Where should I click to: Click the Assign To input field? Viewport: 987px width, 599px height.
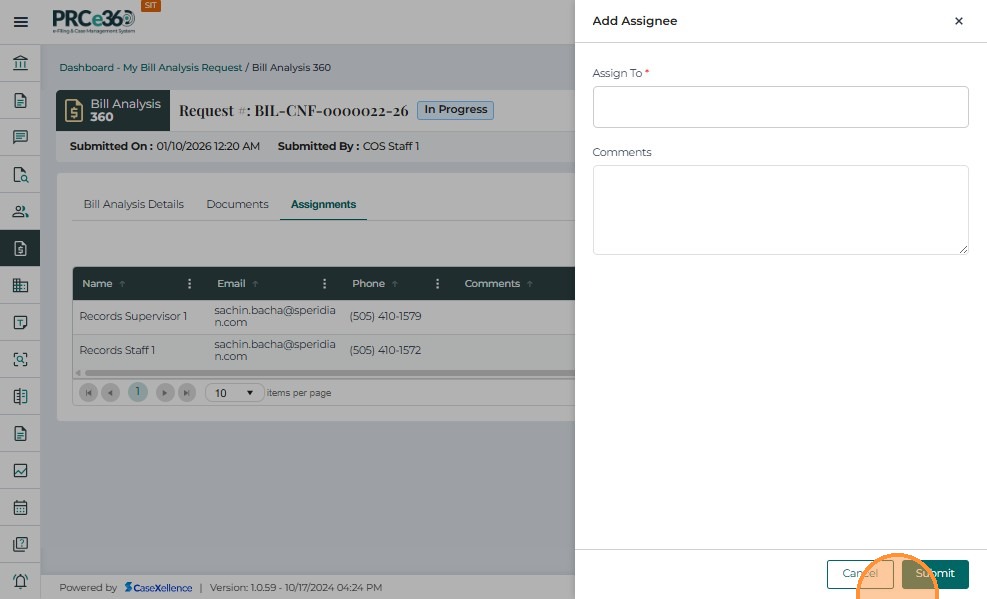click(781, 107)
